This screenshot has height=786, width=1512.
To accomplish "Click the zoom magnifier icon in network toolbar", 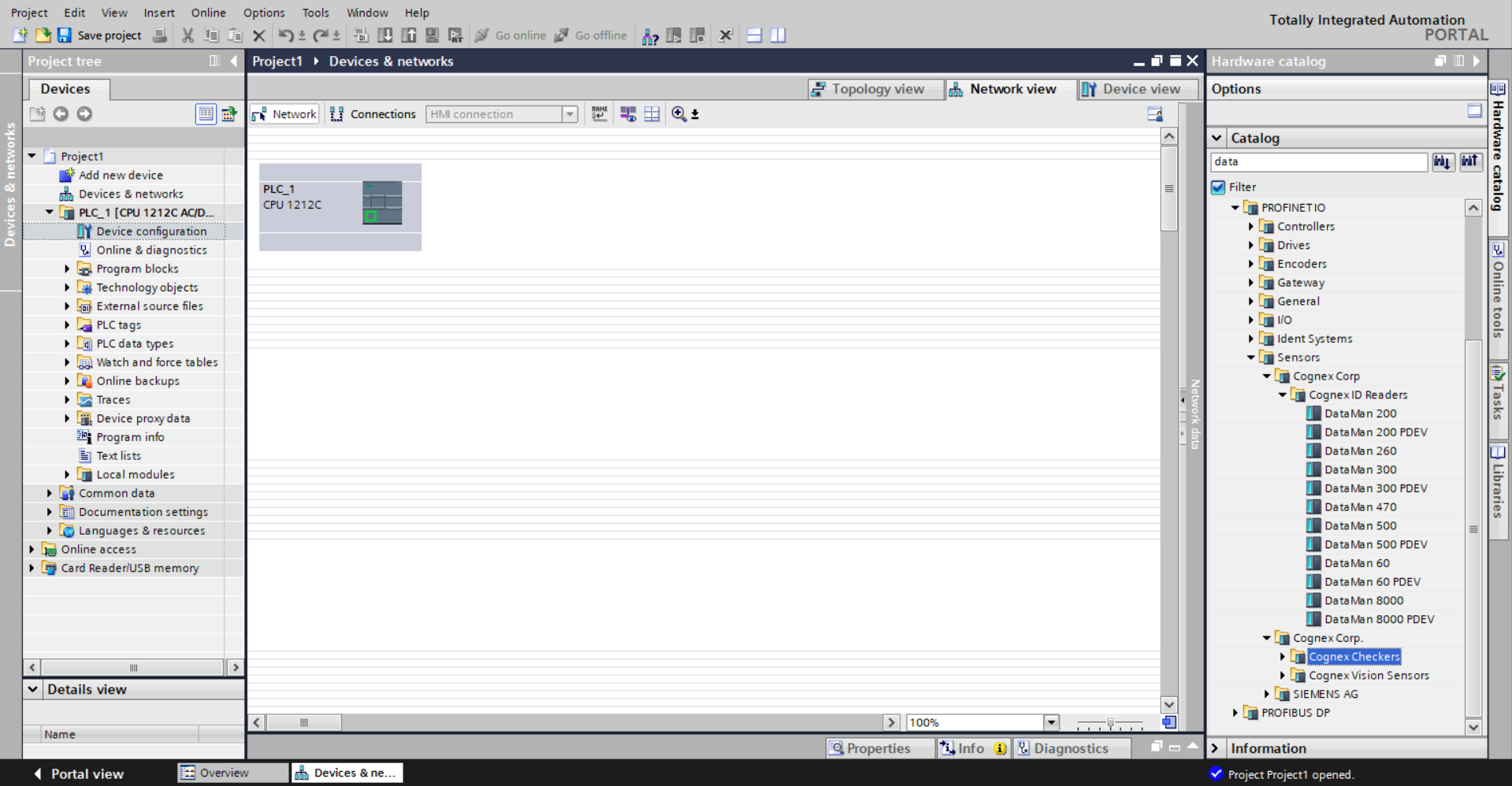I will click(678, 114).
